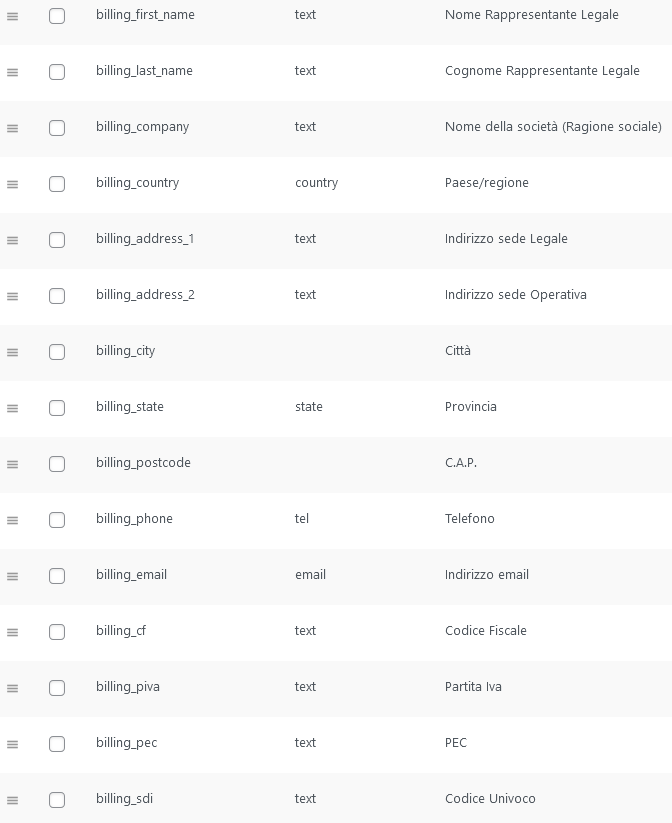Viewport: 672px width, 823px height.
Task: Mark the billing_piva checkbox
Action: coord(57,688)
